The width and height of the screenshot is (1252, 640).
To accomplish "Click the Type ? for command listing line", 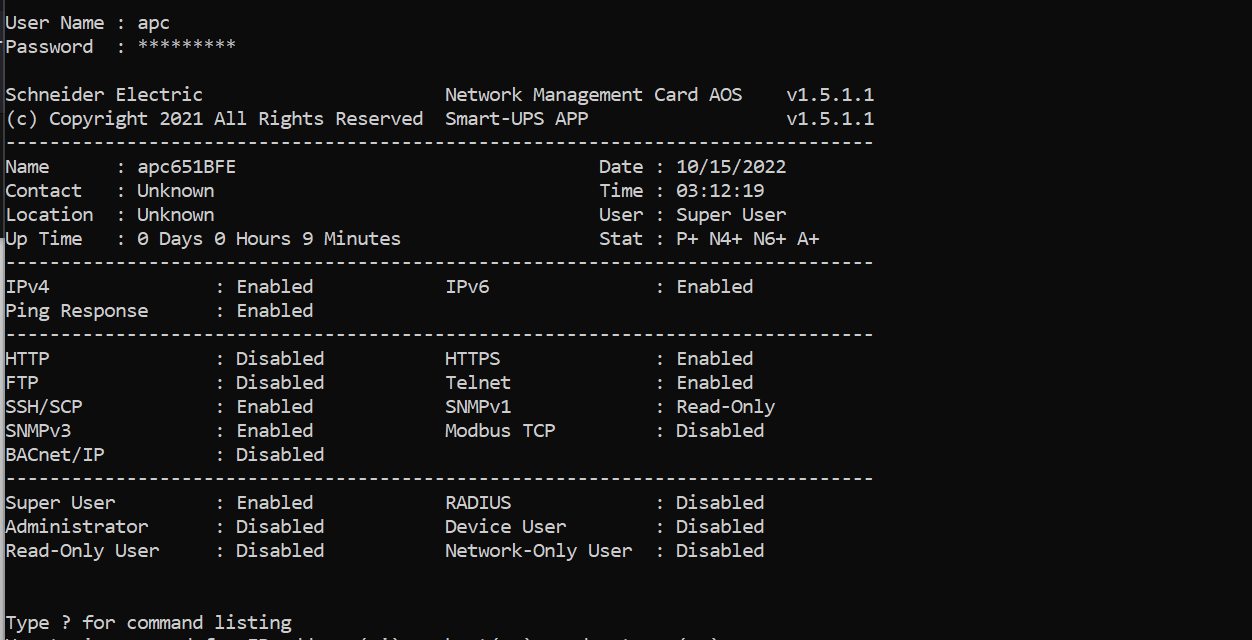I will (x=148, y=623).
